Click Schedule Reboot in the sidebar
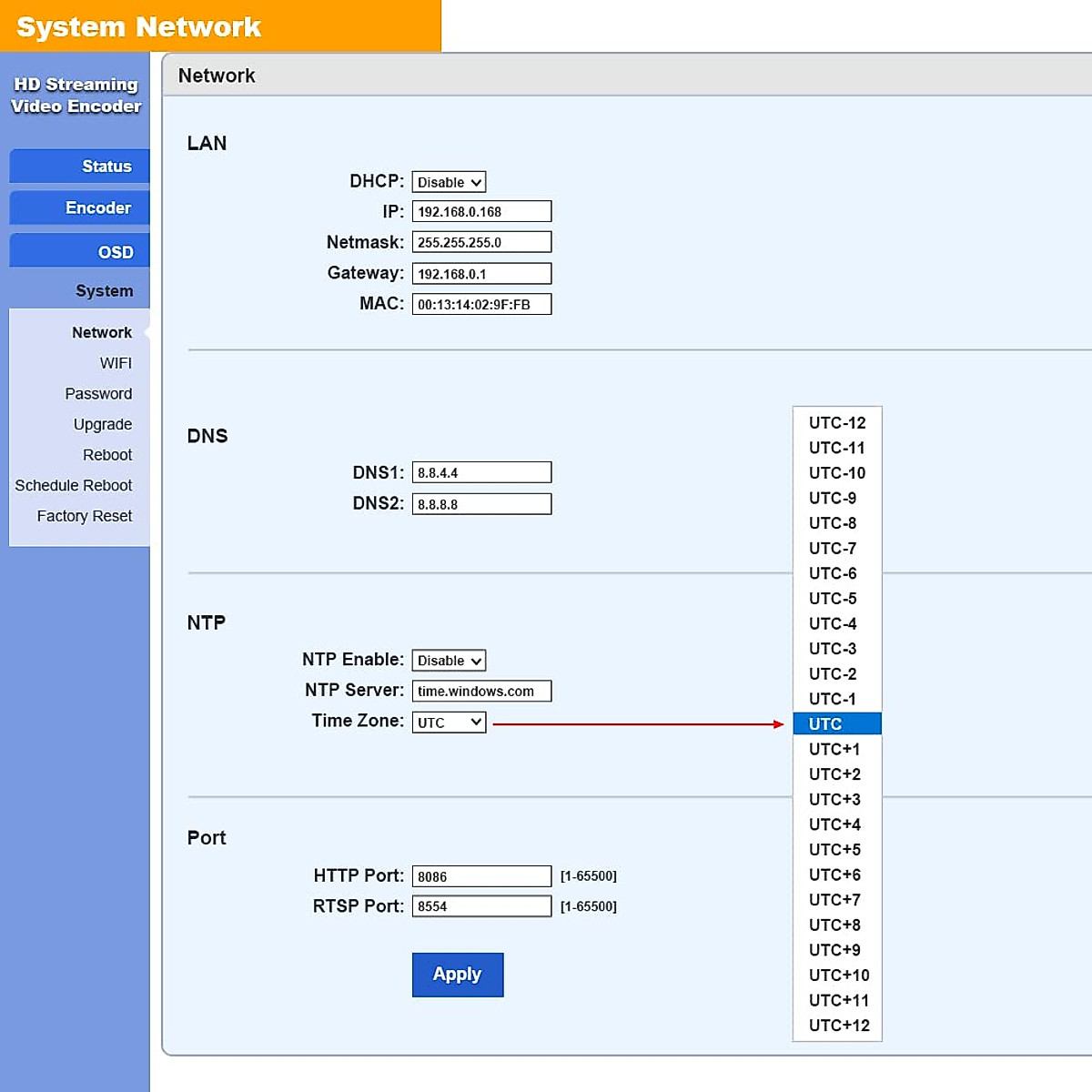1092x1092 pixels. (74, 486)
